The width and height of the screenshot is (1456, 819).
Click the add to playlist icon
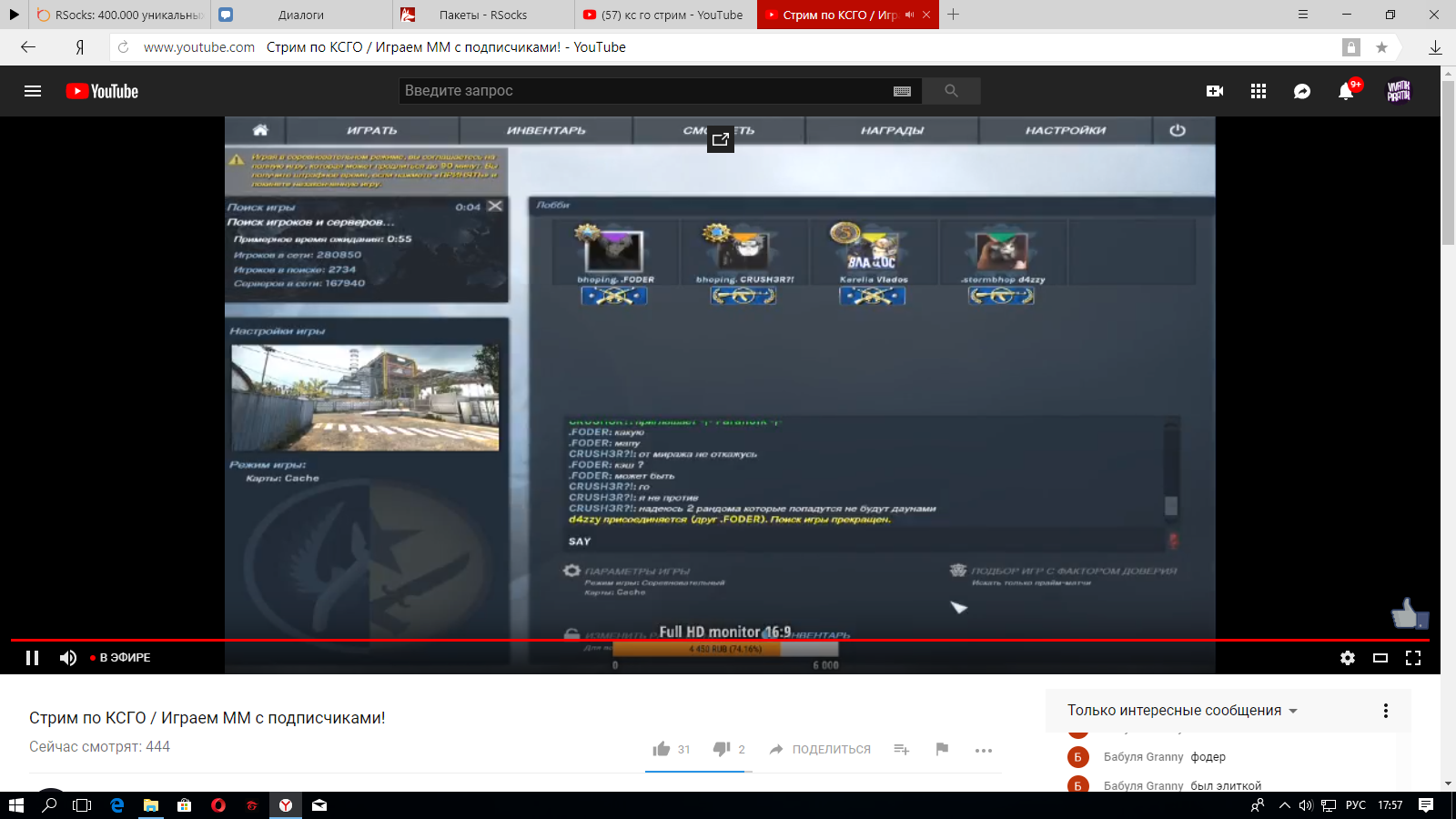point(901,749)
